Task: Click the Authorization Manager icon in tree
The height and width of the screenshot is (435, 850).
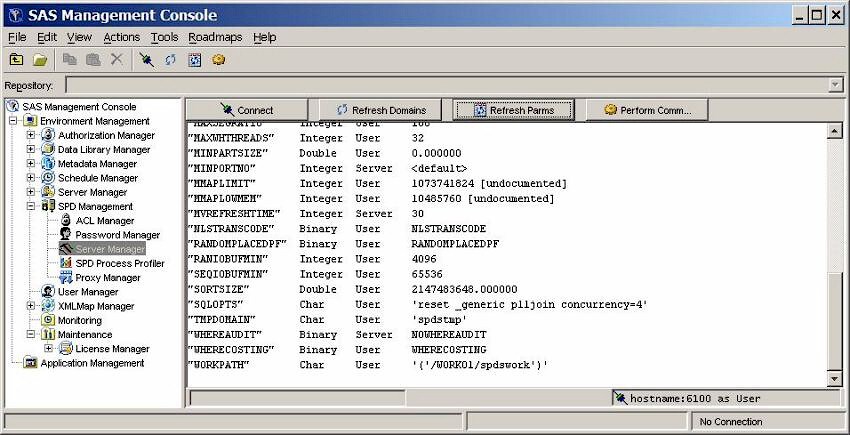Action: point(48,135)
